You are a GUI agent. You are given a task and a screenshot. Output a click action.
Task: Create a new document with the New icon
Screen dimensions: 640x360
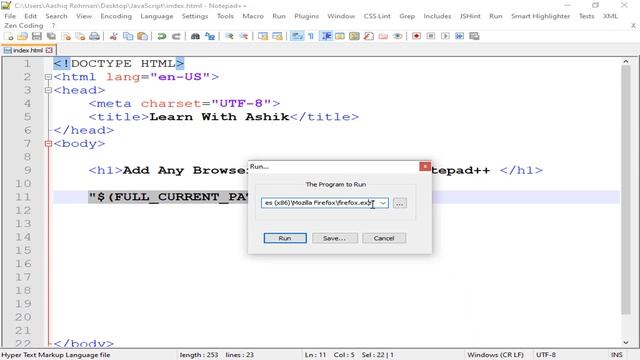tap(9, 36)
